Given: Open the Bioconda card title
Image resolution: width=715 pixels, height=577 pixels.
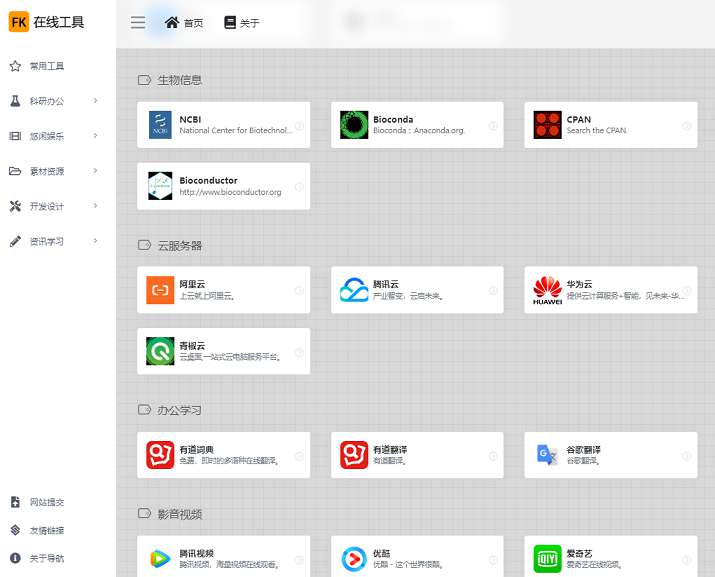Looking at the screenshot, I should pos(393,120).
